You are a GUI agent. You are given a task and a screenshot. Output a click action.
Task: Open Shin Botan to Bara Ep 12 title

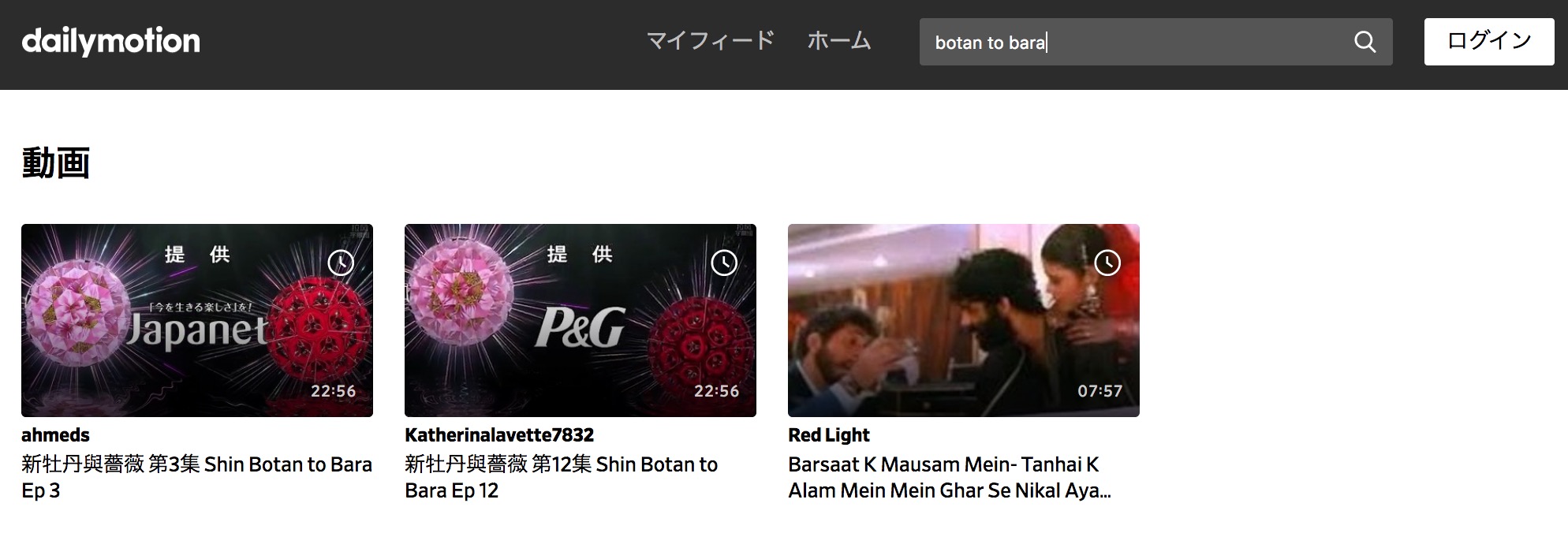561,477
